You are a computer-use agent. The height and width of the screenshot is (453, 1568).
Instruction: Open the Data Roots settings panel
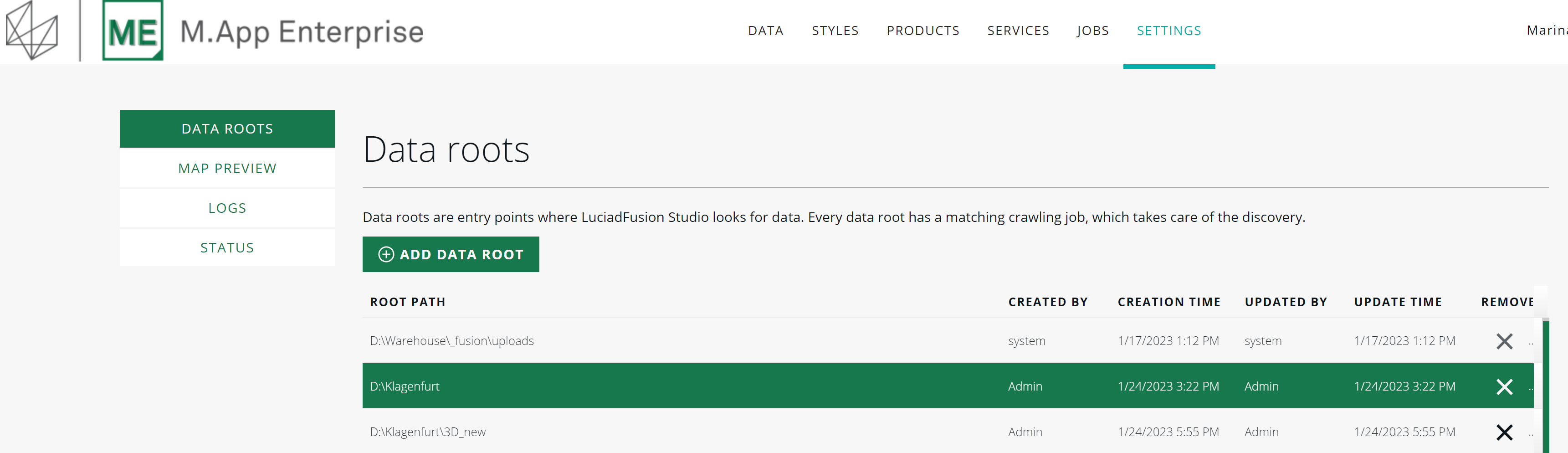227,129
